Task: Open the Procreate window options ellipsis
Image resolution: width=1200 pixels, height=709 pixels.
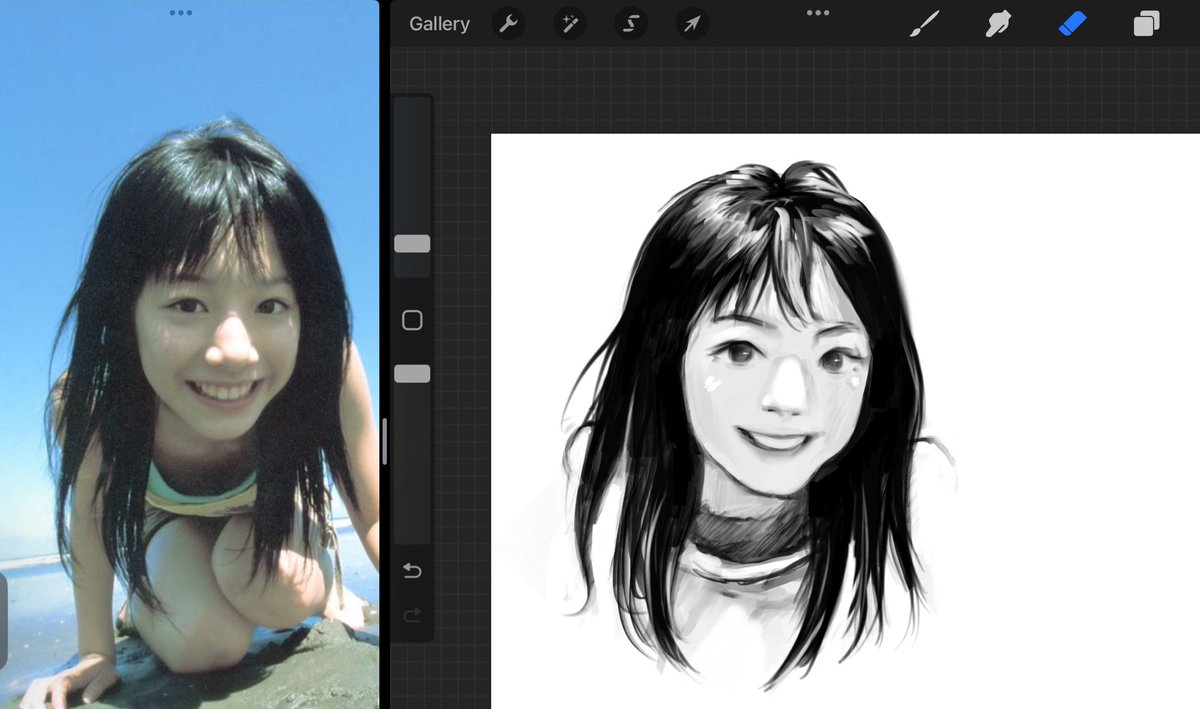Action: [817, 12]
